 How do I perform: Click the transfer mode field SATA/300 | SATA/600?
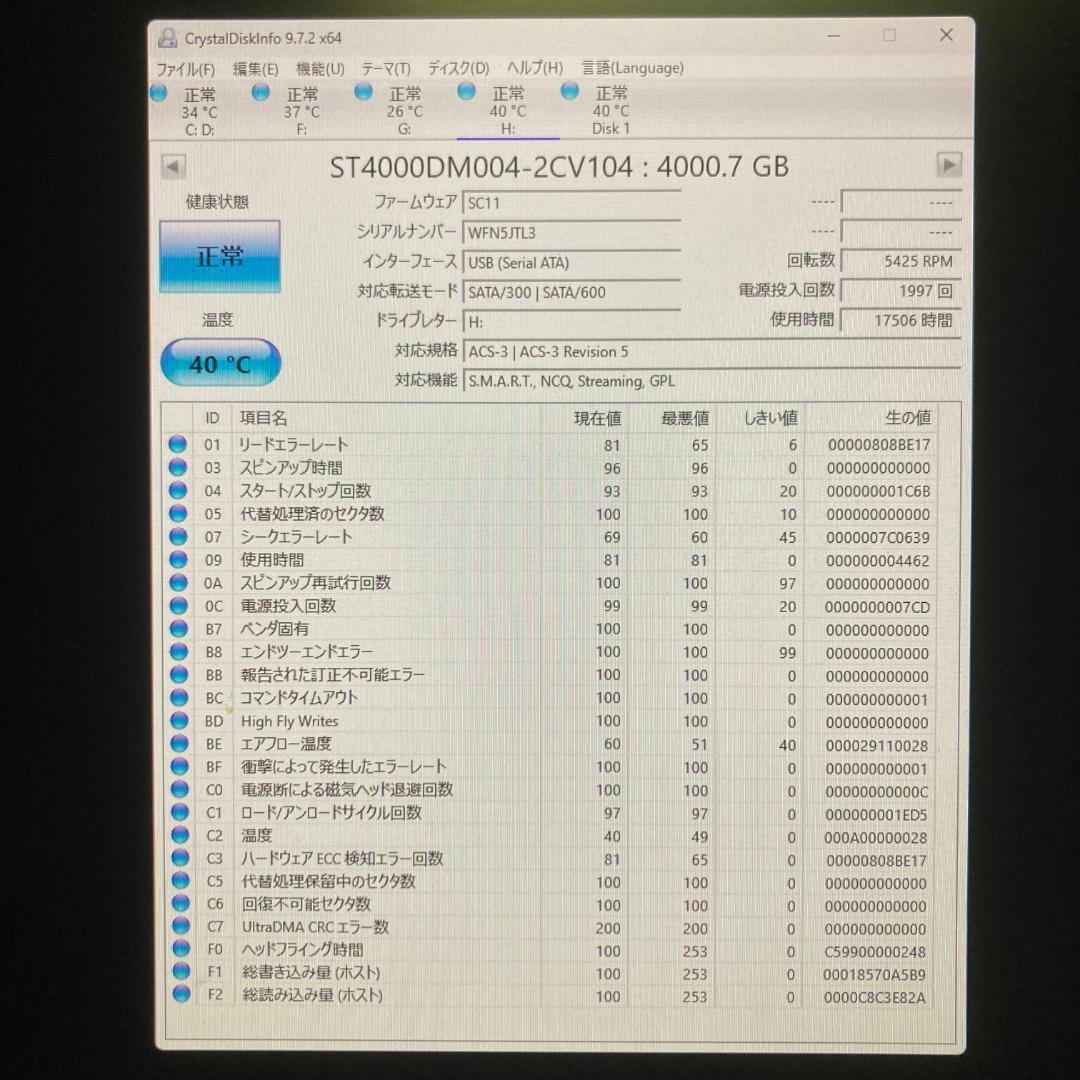point(572,292)
